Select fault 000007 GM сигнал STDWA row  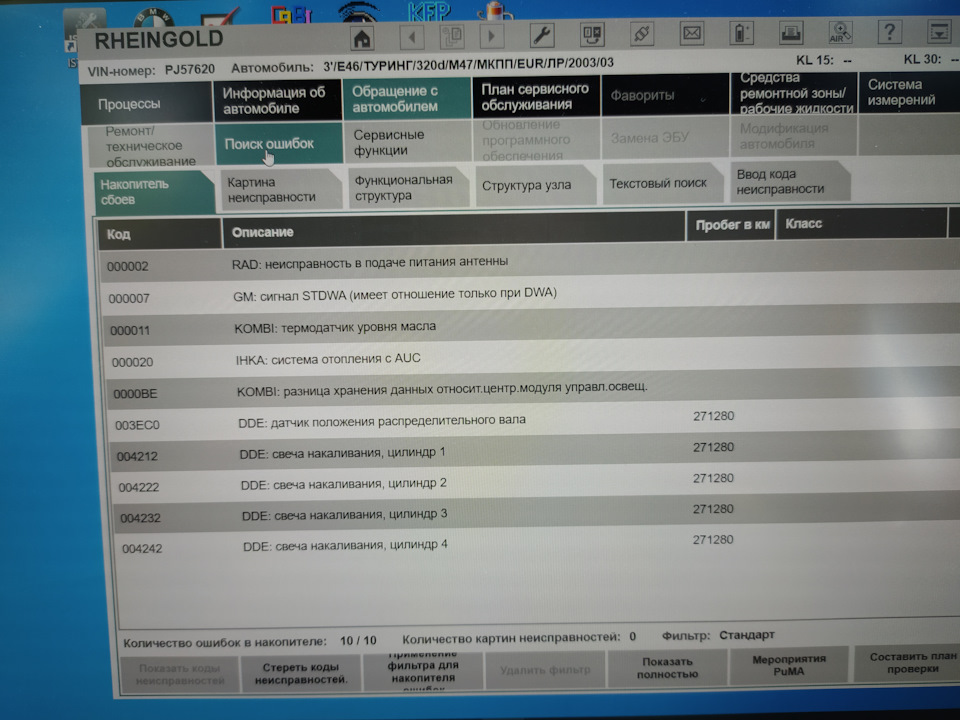[531, 294]
